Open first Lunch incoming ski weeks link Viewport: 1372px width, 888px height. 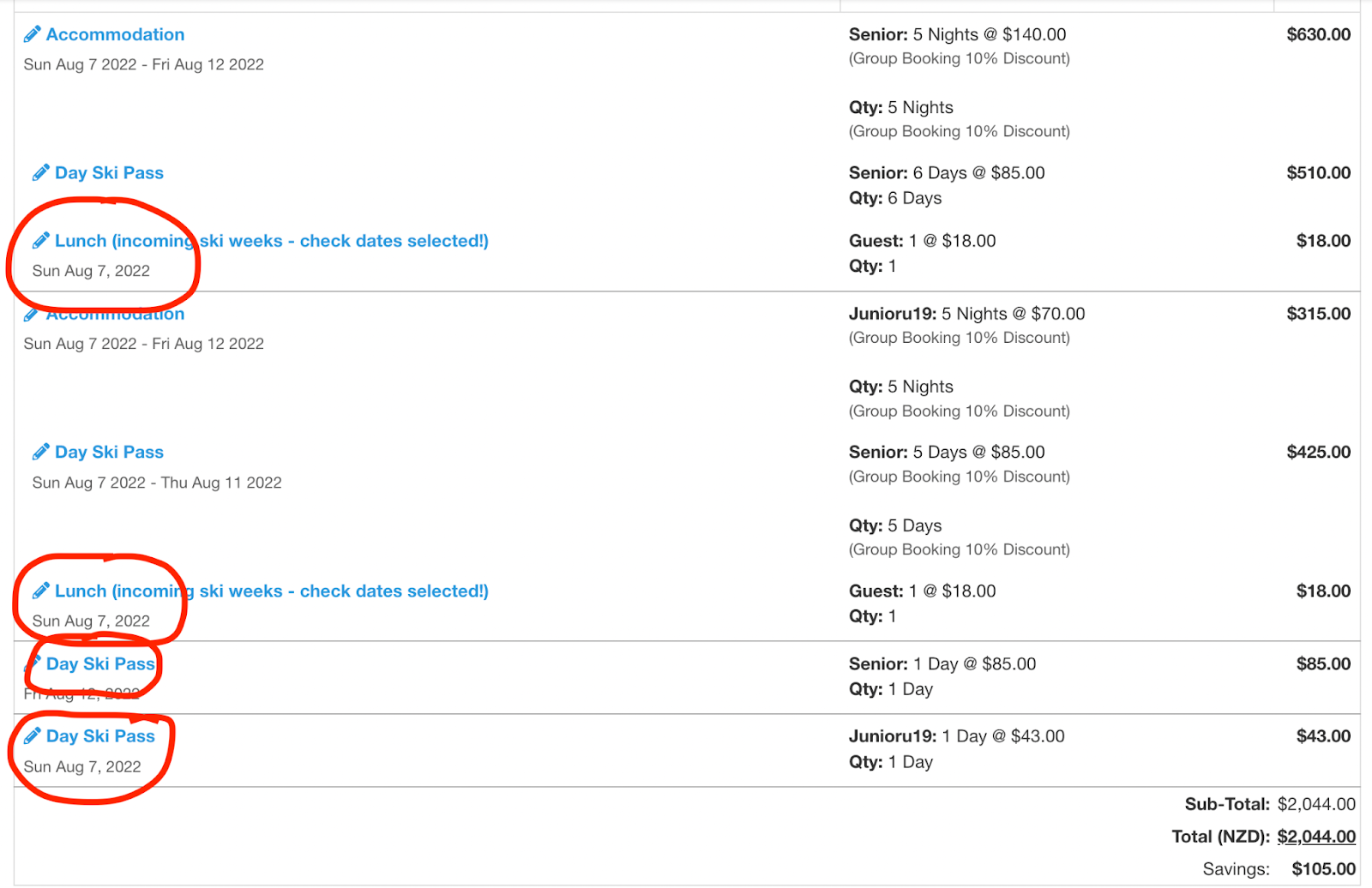coord(271,241)
